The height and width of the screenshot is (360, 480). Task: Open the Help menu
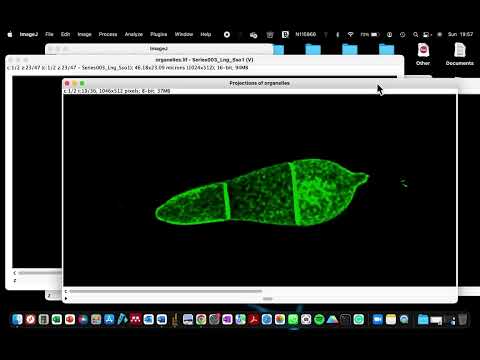click(206, 34)
